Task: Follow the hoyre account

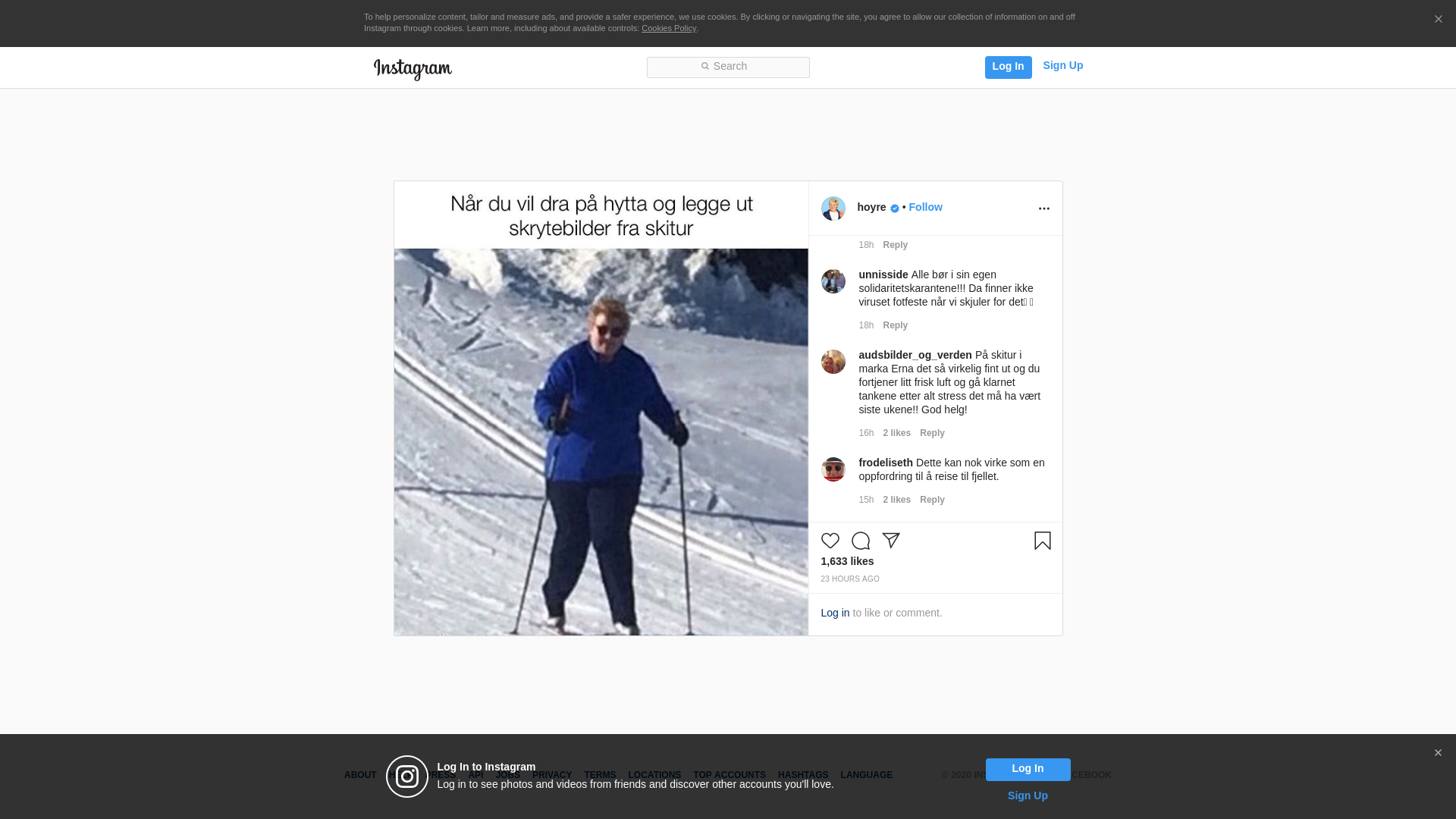Action: (x=925, y=208)
